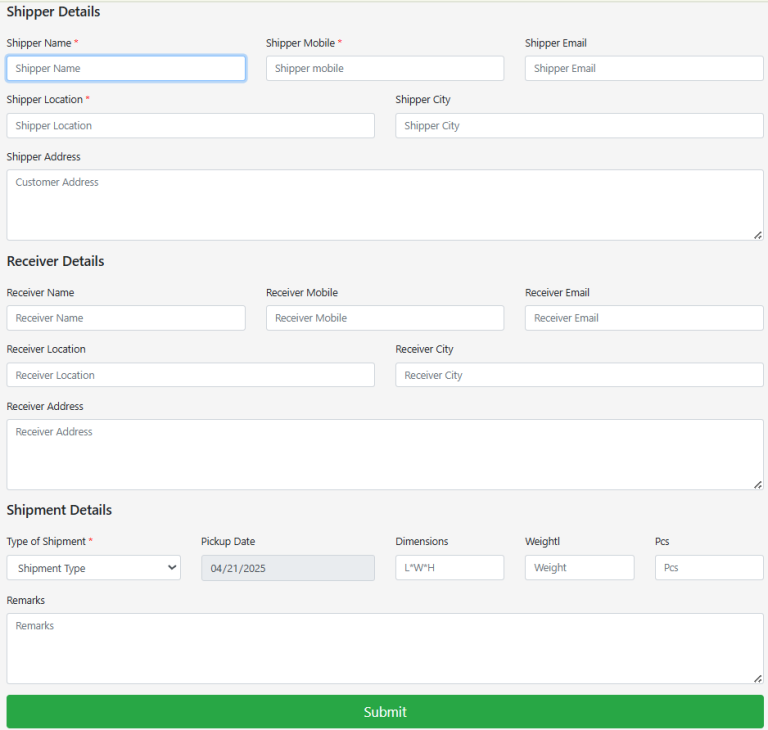Click into Shipper Location field
Image resolution: width=768 pixels, height=730 pixels.
[x=191, y=125]
